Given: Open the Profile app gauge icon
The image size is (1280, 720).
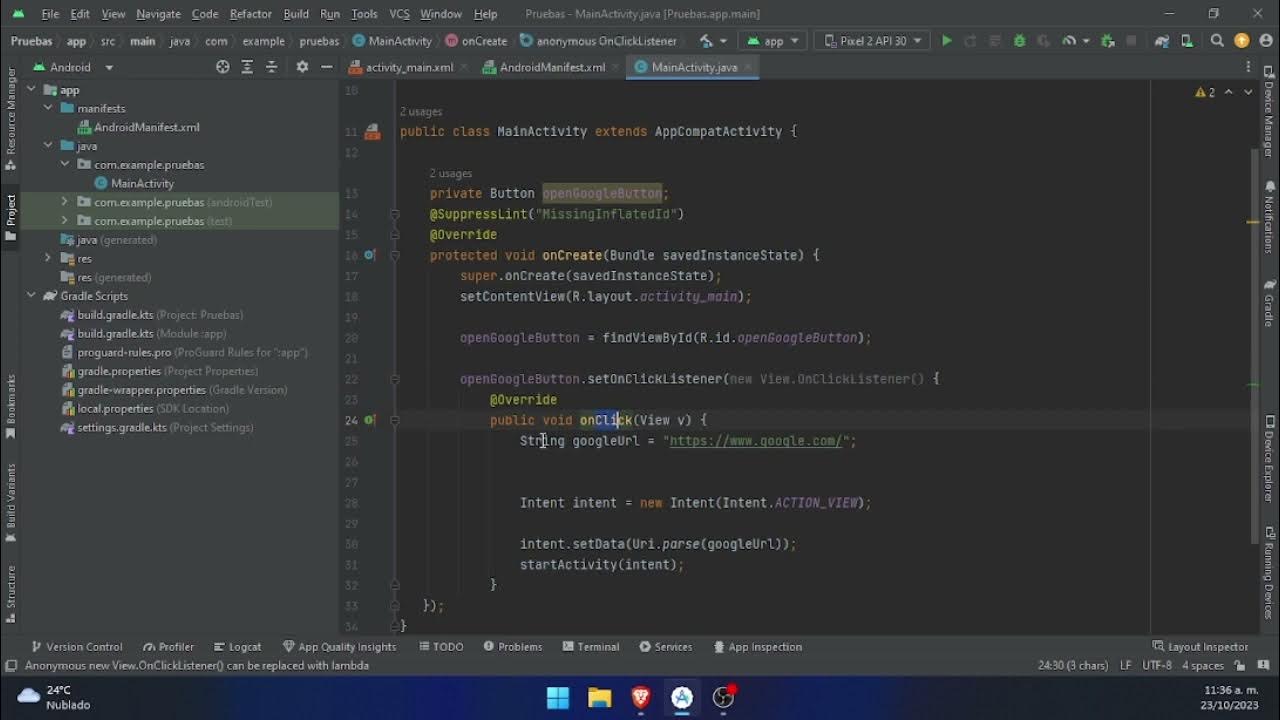Looking at the screenshot, I should tap(1068, 41).
